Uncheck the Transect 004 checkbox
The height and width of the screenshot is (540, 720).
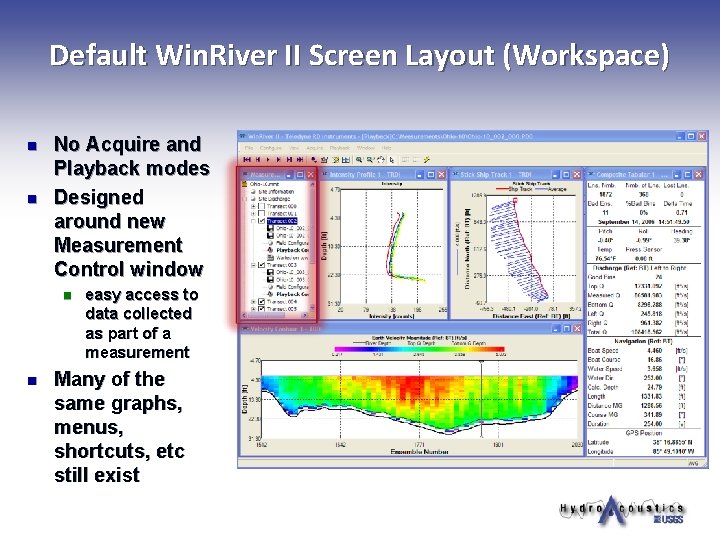tap(261, 302)
